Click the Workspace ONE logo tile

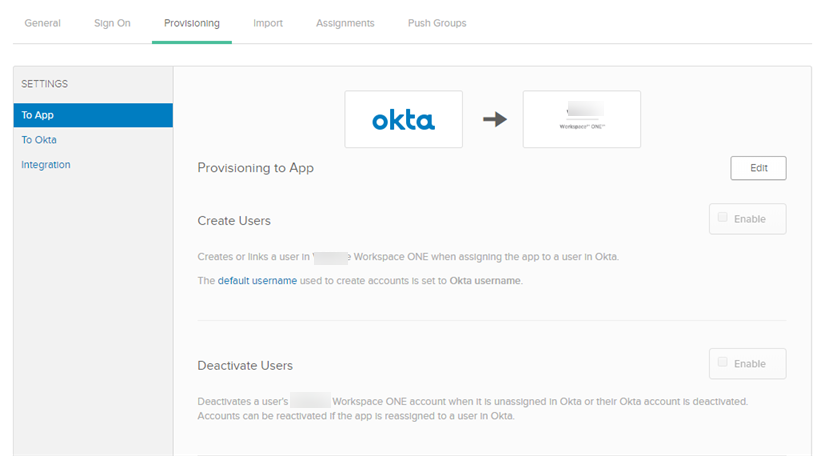pyautogui.click(x=581, y=119)
